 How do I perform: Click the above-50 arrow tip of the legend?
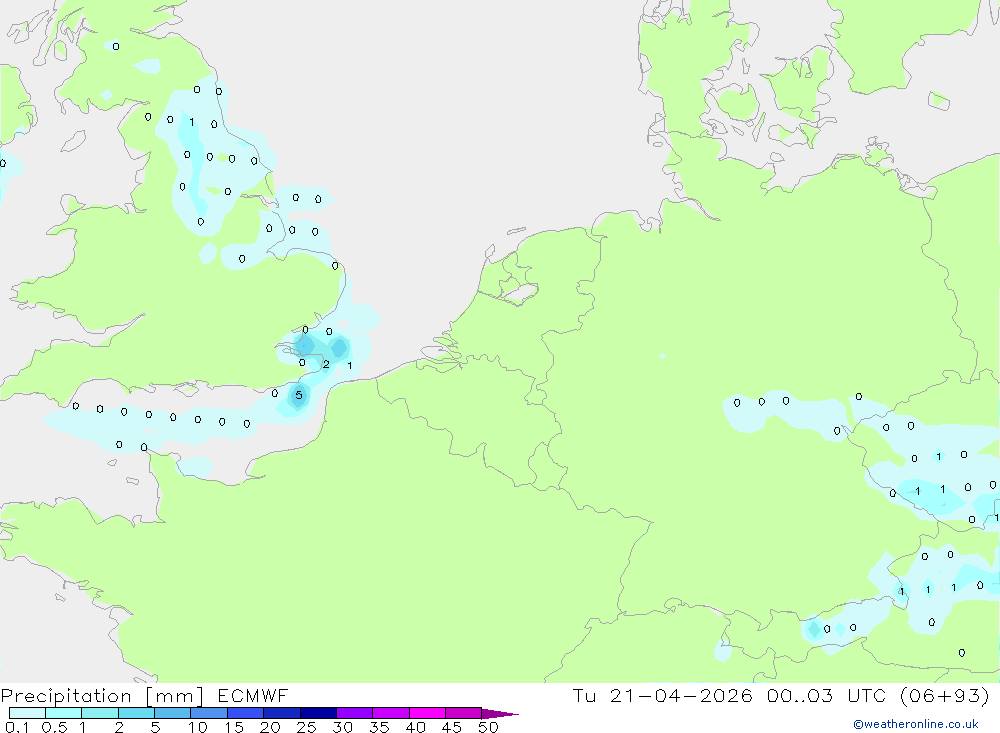(x=501, y=714)
